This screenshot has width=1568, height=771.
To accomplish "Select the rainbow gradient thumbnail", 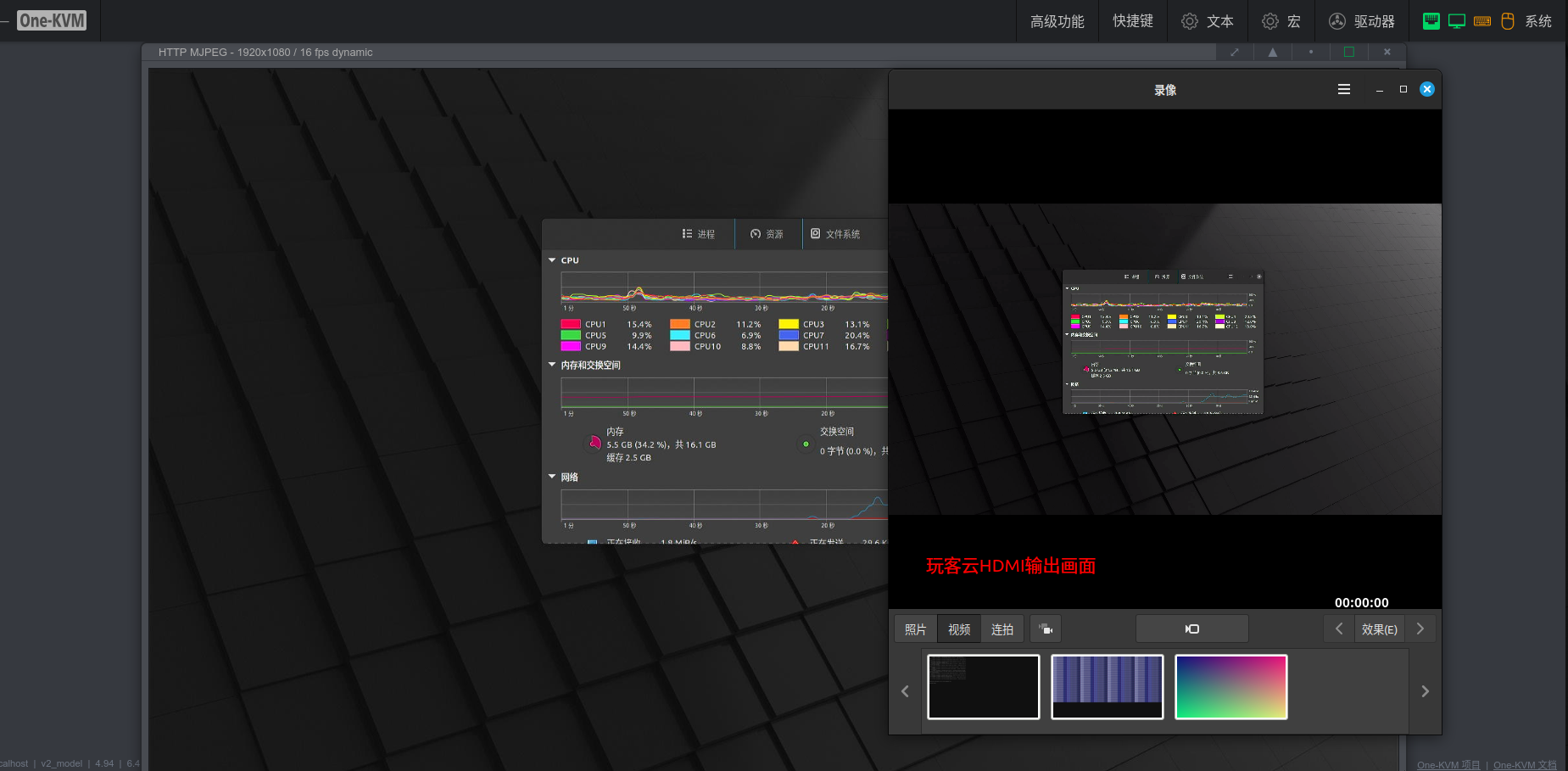I will 1230,687.
